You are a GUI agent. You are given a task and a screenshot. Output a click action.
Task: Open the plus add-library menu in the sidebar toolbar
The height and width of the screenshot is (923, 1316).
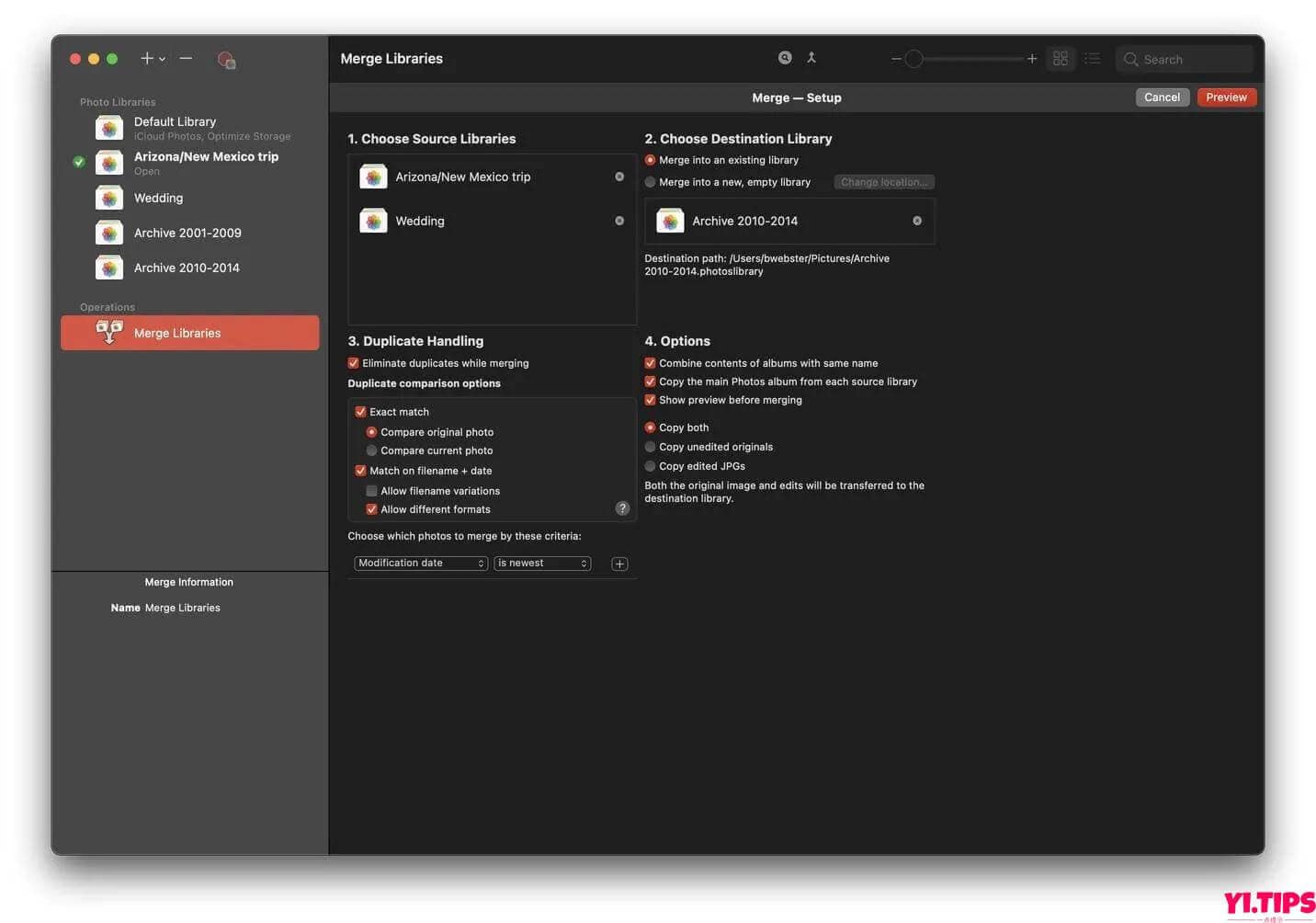point(152,59)
